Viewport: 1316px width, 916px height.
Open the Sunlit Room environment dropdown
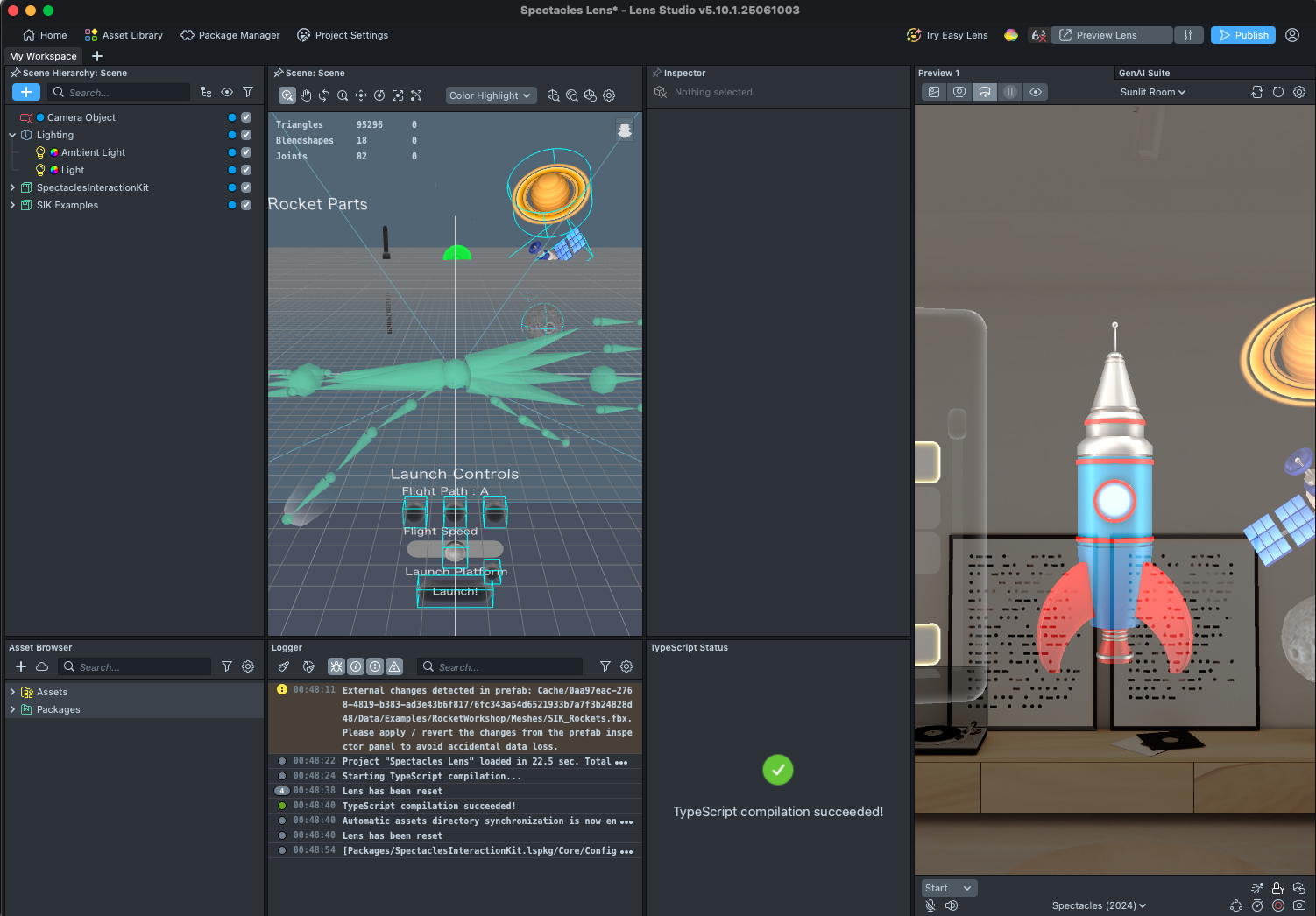1152,92
